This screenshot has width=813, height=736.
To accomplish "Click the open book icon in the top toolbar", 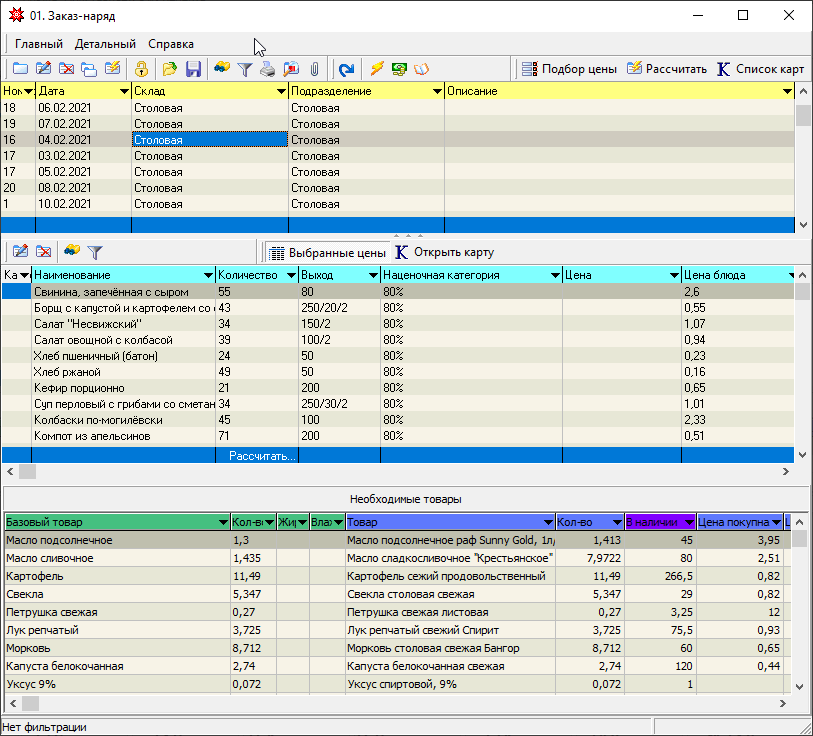I will [x=422, y=69].
